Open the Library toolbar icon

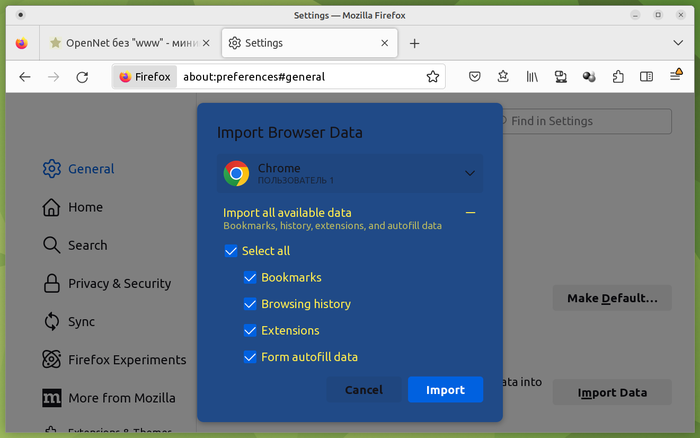tap(533, 77)
